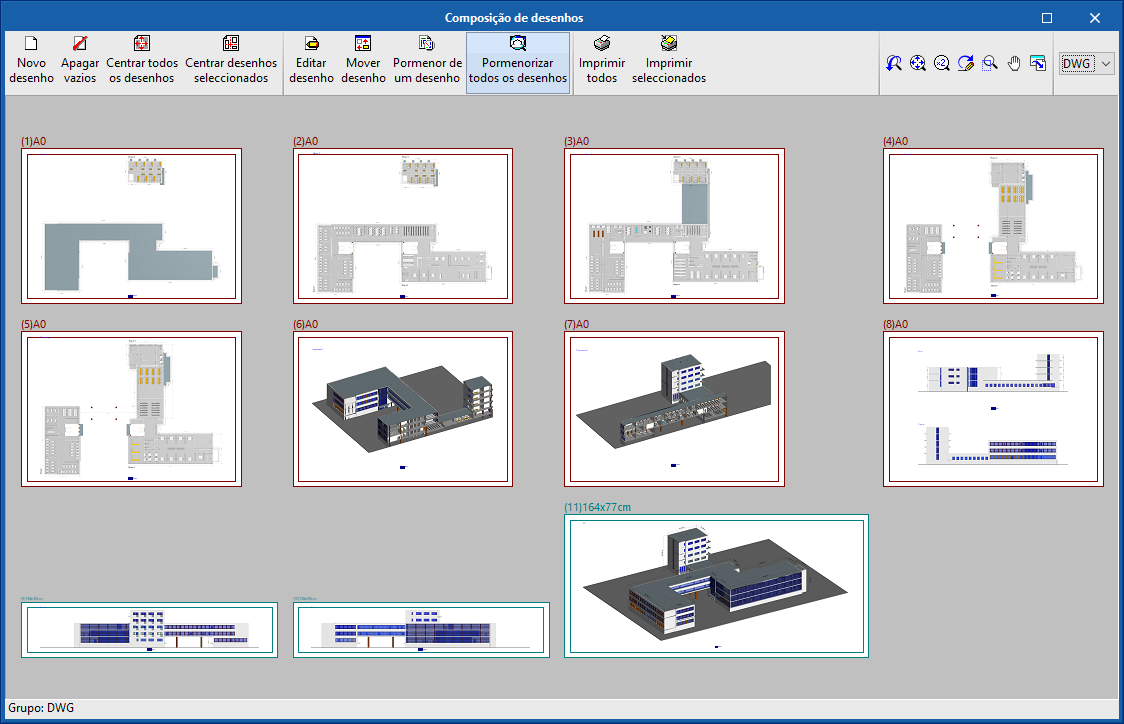The height and width of the screenshot is (724, 1124).
Task: Open the Editar desenho tool
Action: pyautogui.click(x=311, y=62)
